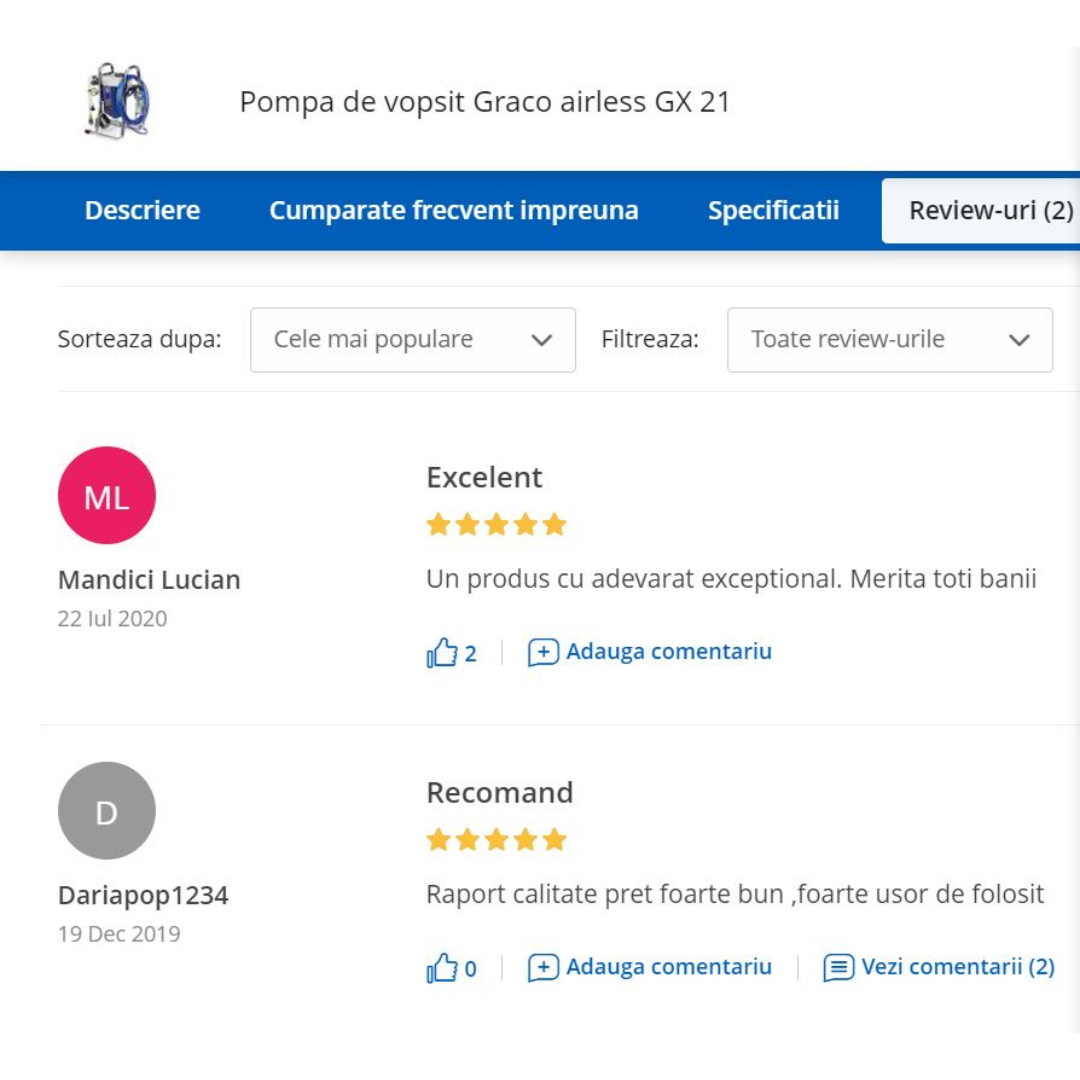Viewport: 1080px width, 1080px height.
Task: Click the Vezi comentarii speech bubble icon
Action: click(x=838, y=968)
